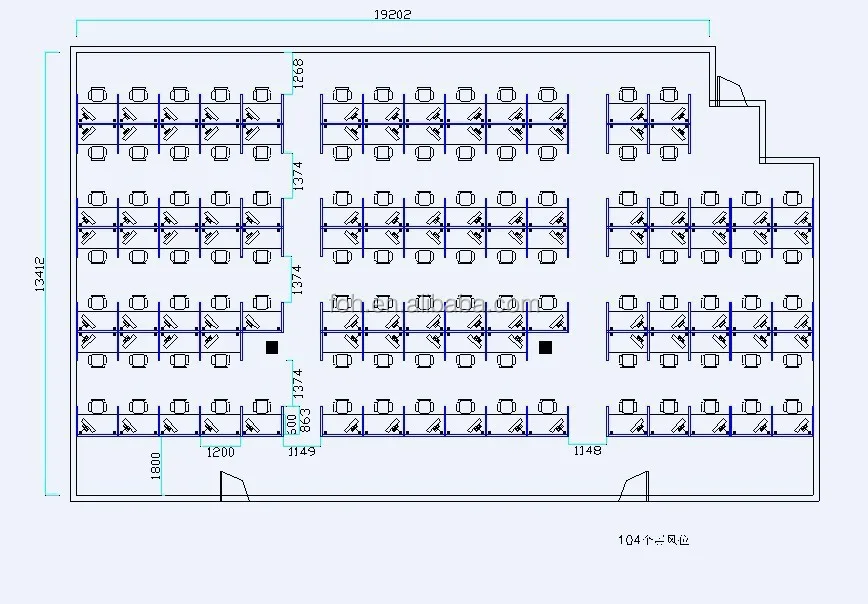Click the overall width dimension 19202
The height and width of the screenshot is (604, 868).
coord(392,14)
